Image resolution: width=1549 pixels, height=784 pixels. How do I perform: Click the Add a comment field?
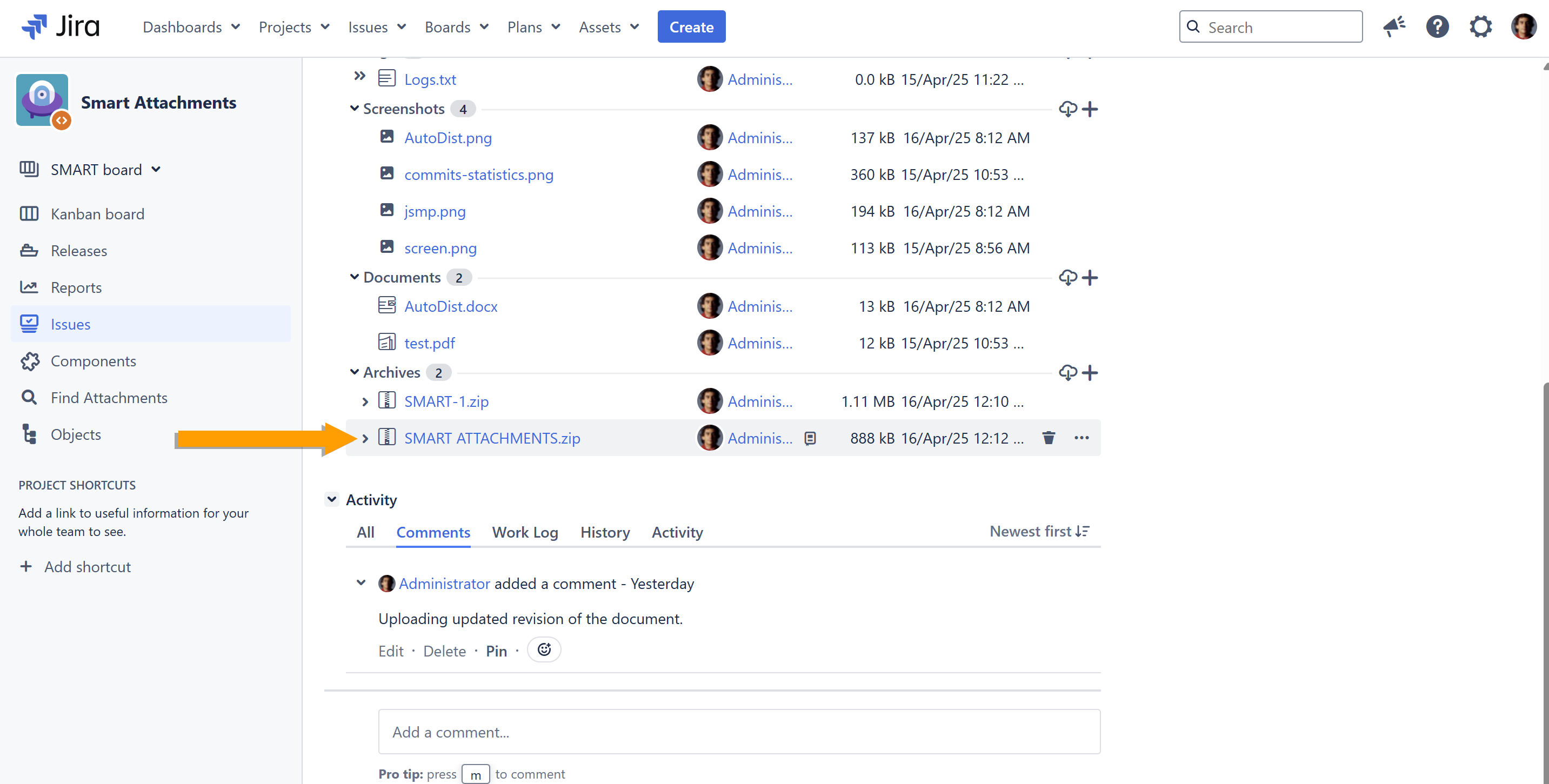coord(738,732)
